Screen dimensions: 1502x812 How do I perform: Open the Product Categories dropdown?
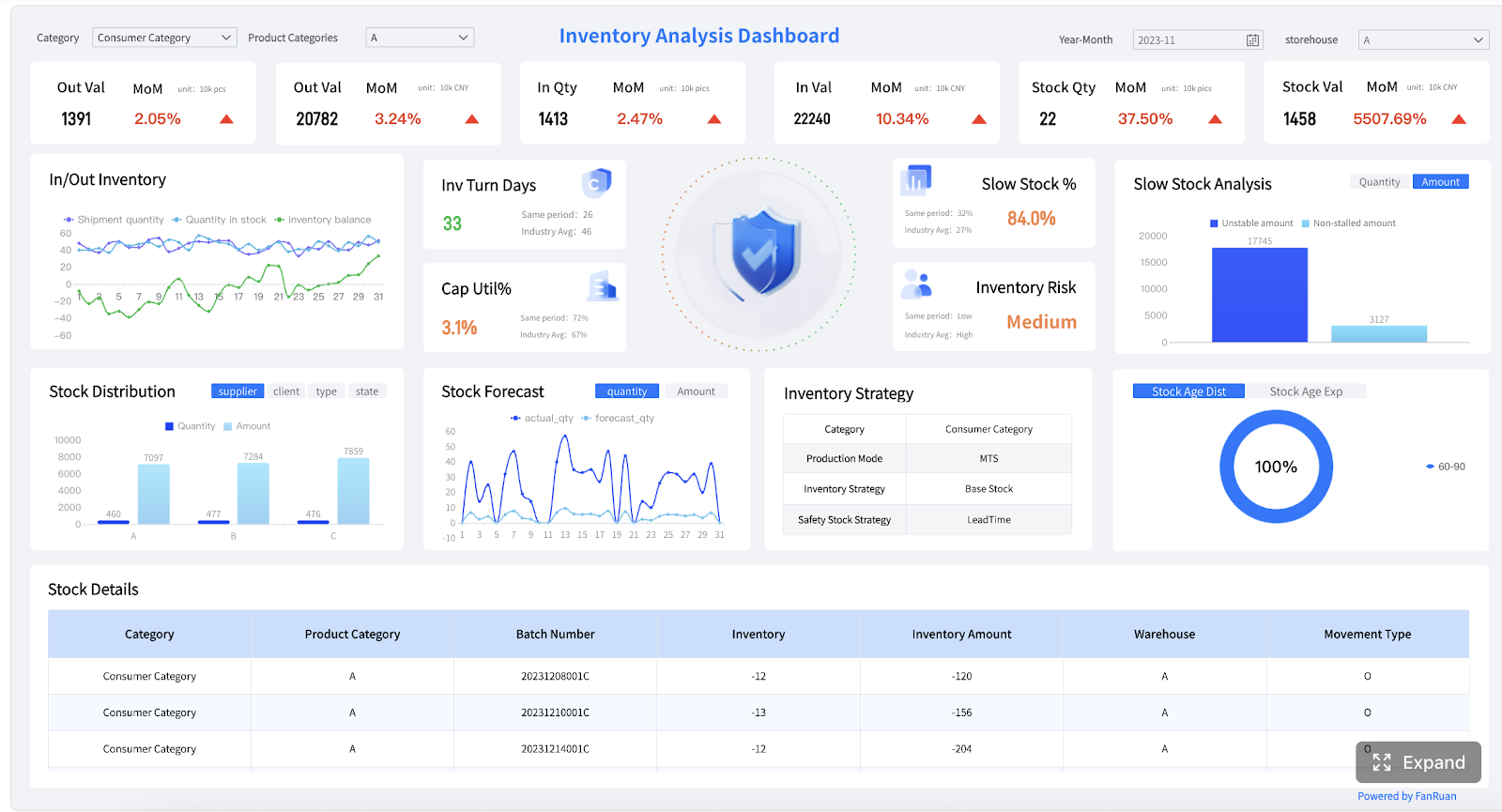(x=420, y=38)
